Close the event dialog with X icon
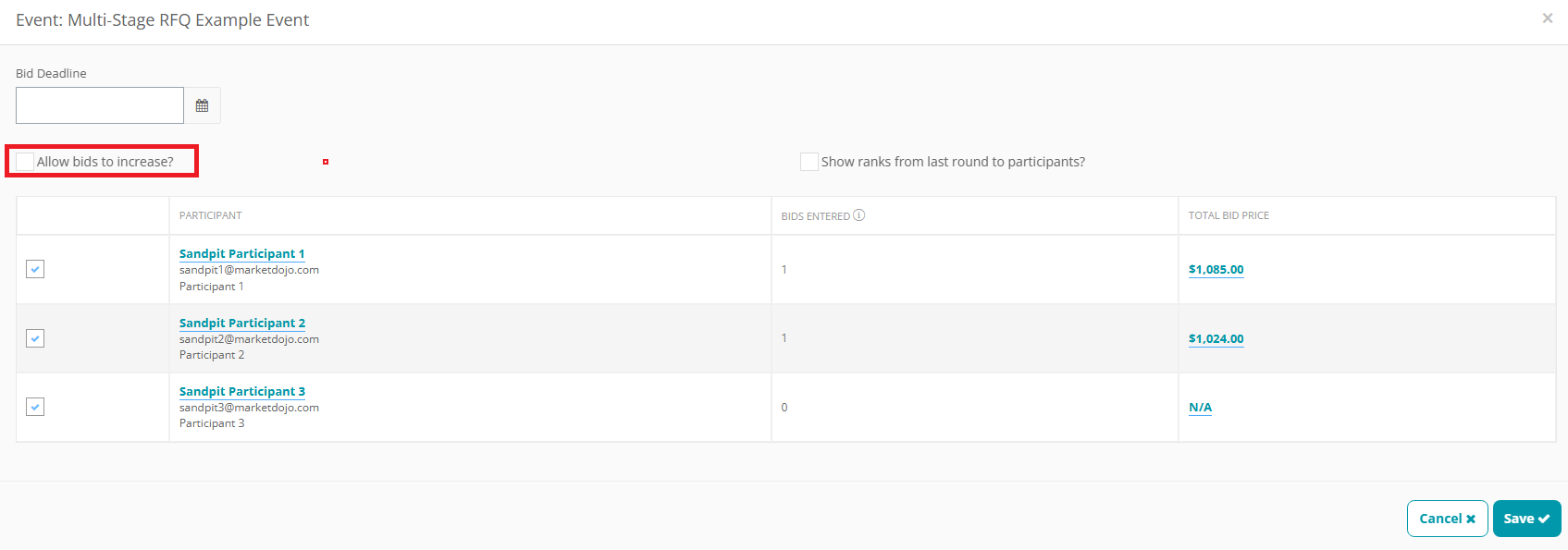 1548,18
